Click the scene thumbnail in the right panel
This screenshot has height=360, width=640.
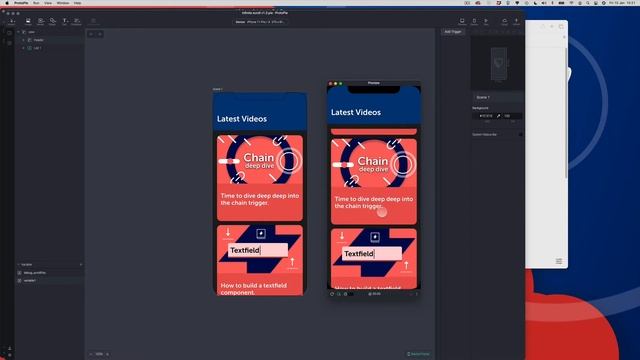click(x=498, y=63)
